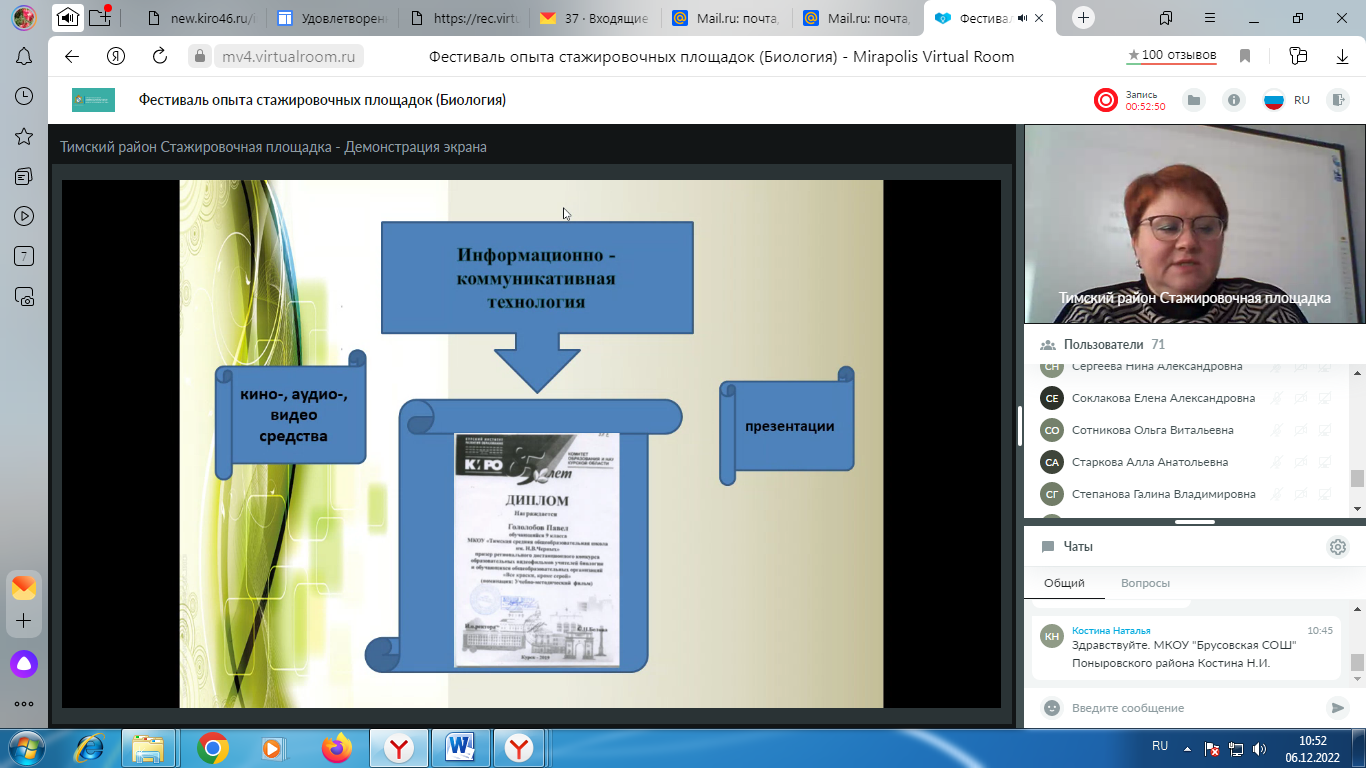Toggle camera icon for Соклакова Елена Александровна
Viewport: 1366px width, 768px height.
1301,398
